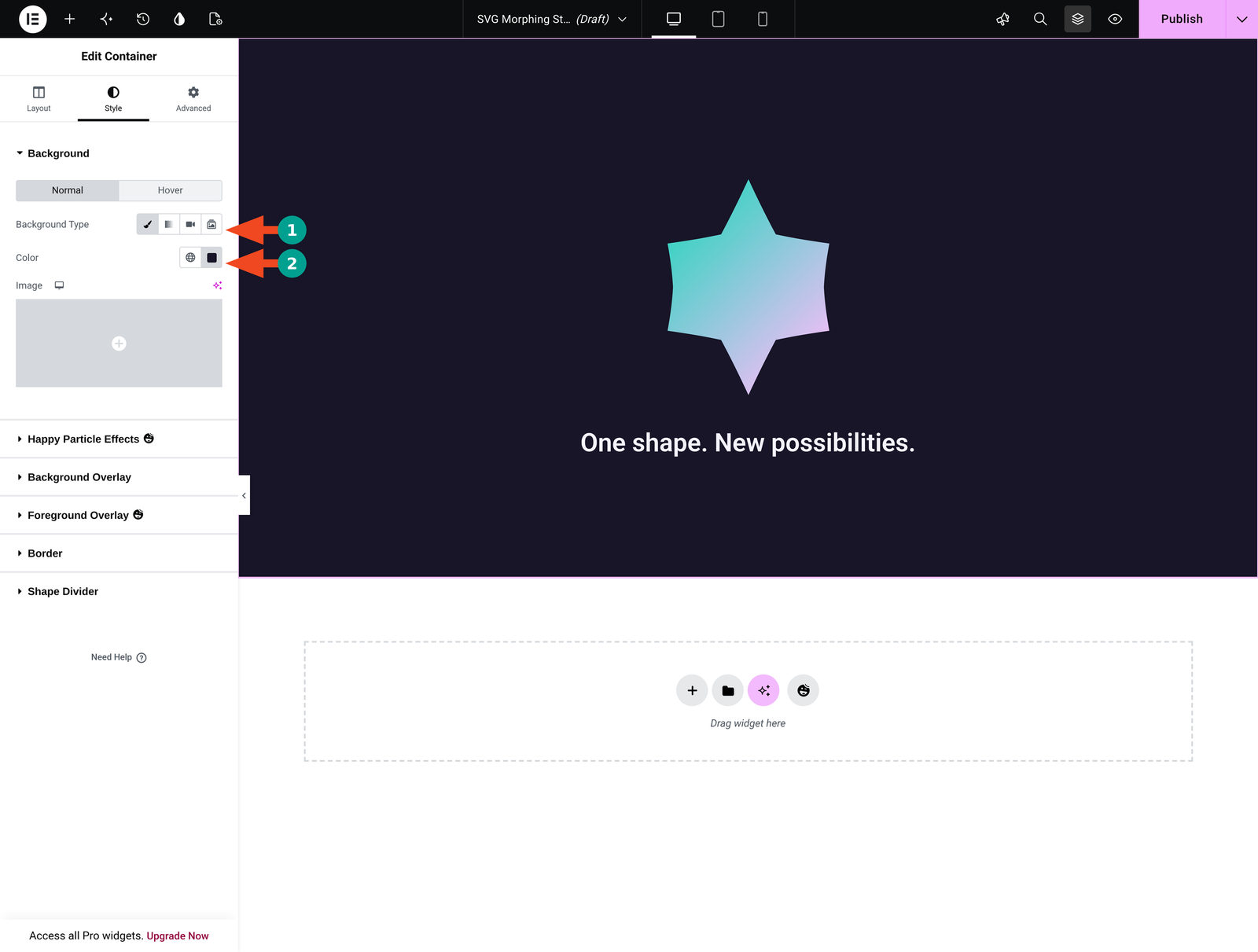
Task: Click the Add Element plus icon
Action: click(x=70, y=19)
